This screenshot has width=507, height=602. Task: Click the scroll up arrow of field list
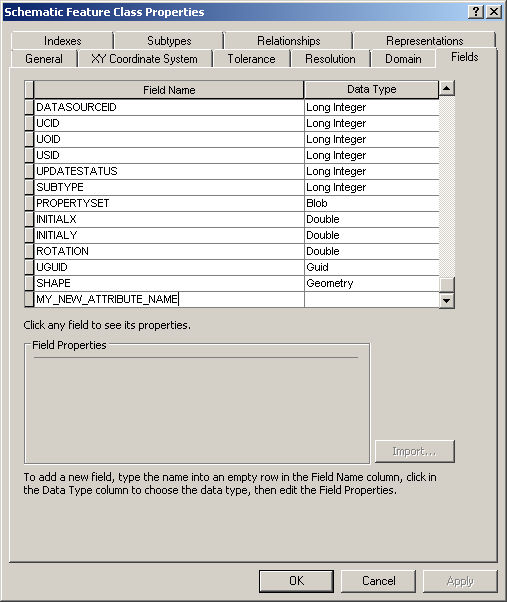tap(447, 88)
